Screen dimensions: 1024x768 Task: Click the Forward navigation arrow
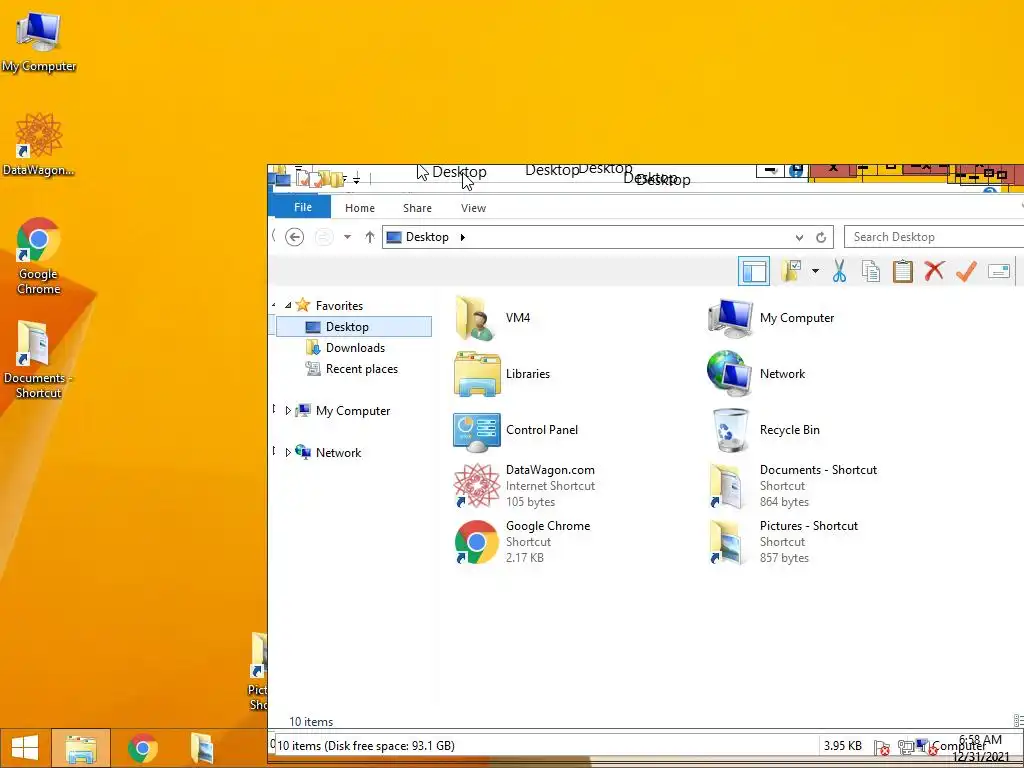(x=324, y=237)
